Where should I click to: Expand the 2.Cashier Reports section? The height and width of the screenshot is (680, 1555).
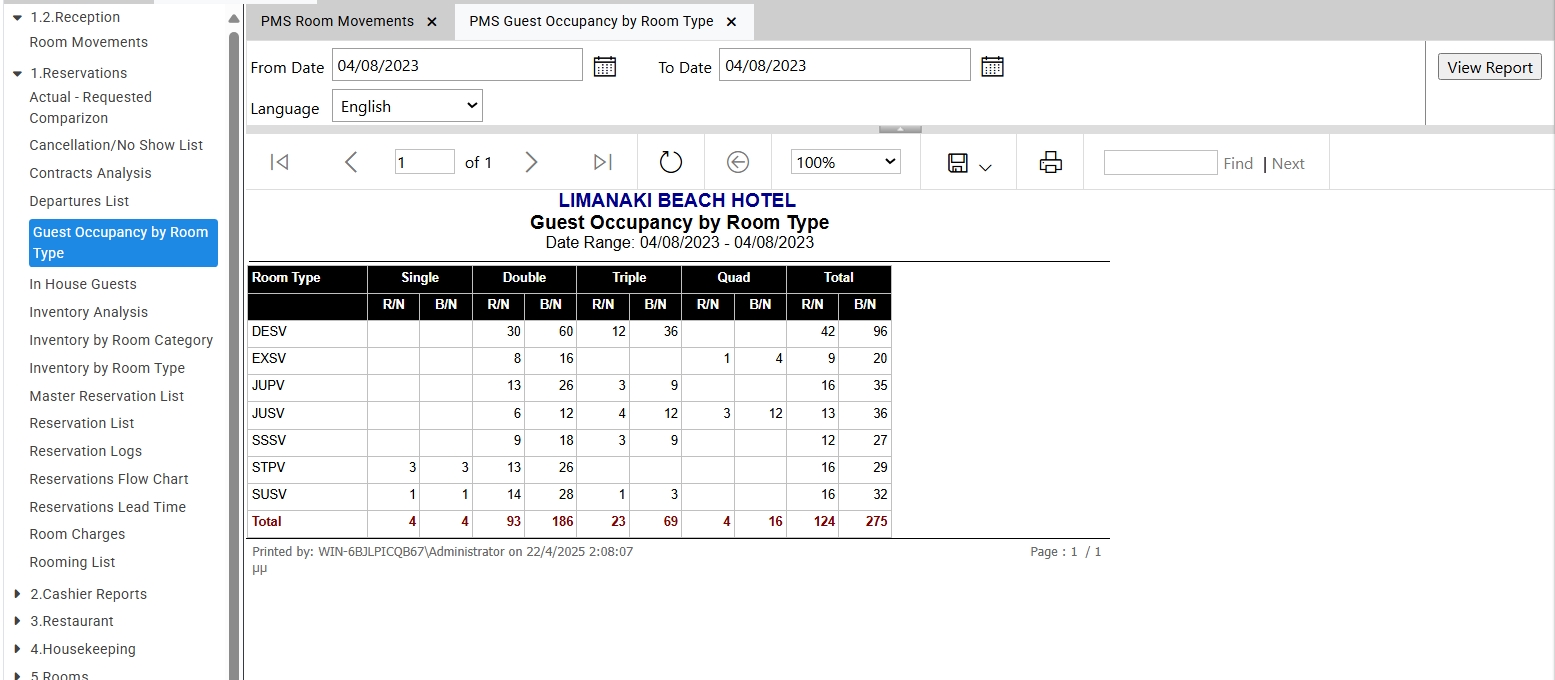click(x=17, y=594)
